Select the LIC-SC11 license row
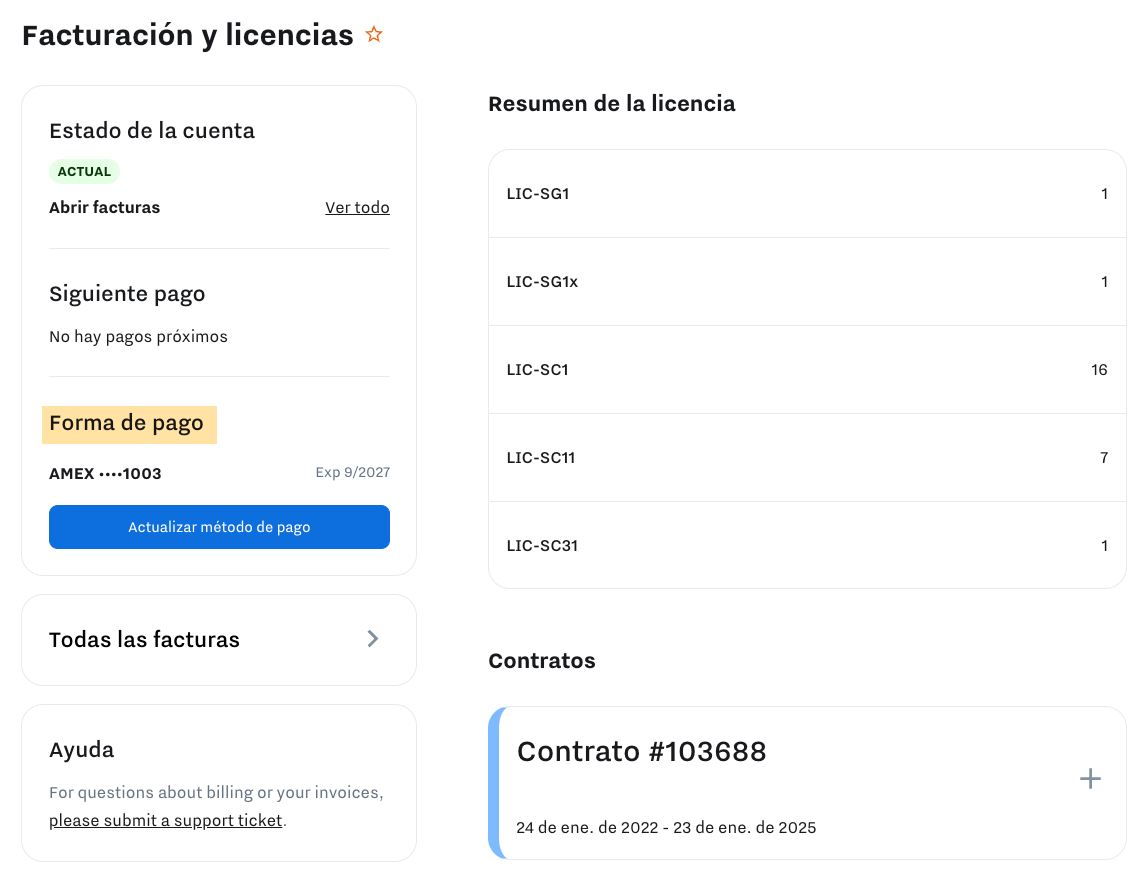 [x=807, y=458]
